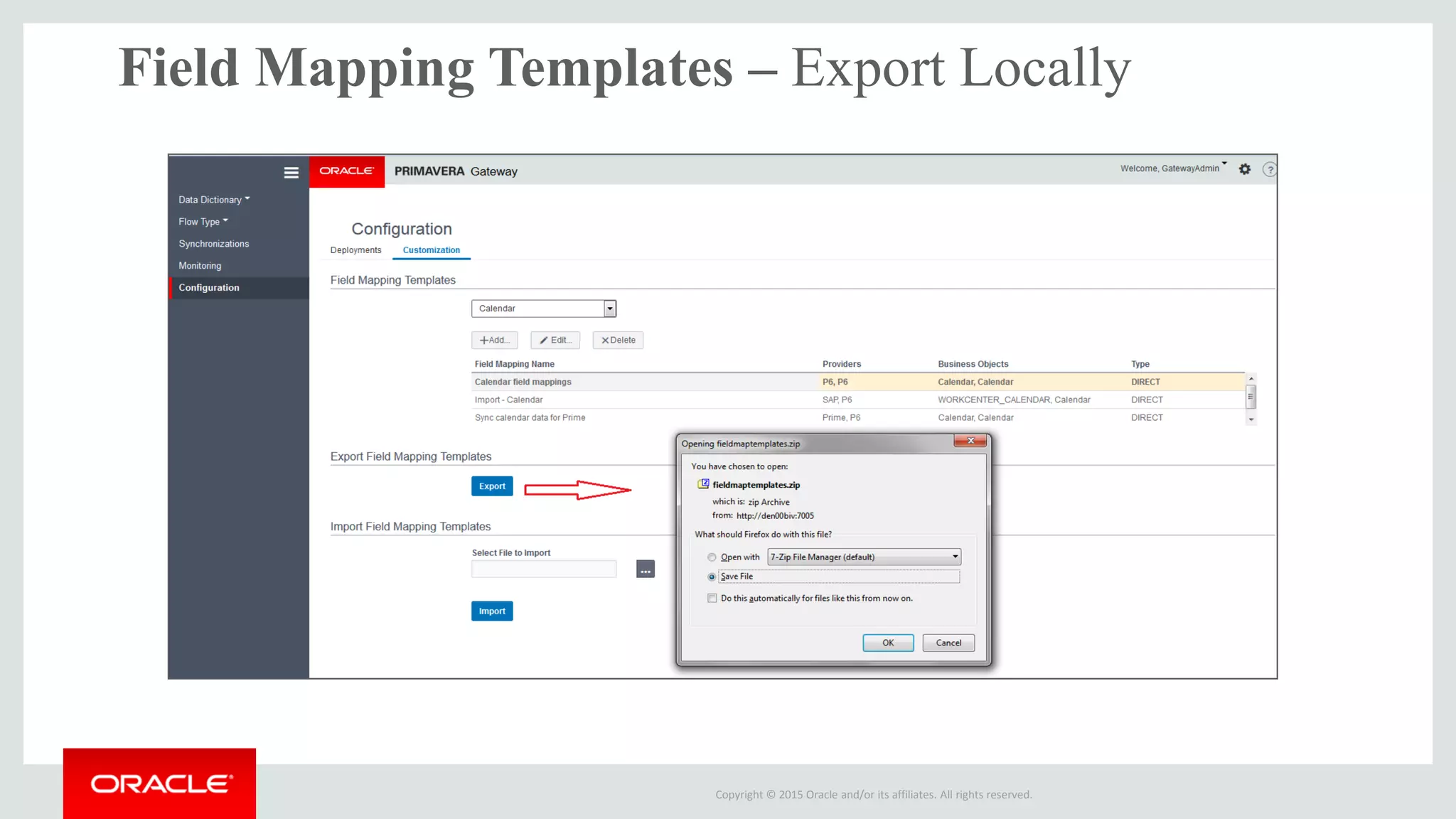The height and width of the screenshot is (819, 1456).
Task: Select the Save File radio button
Action: (712, 577)
